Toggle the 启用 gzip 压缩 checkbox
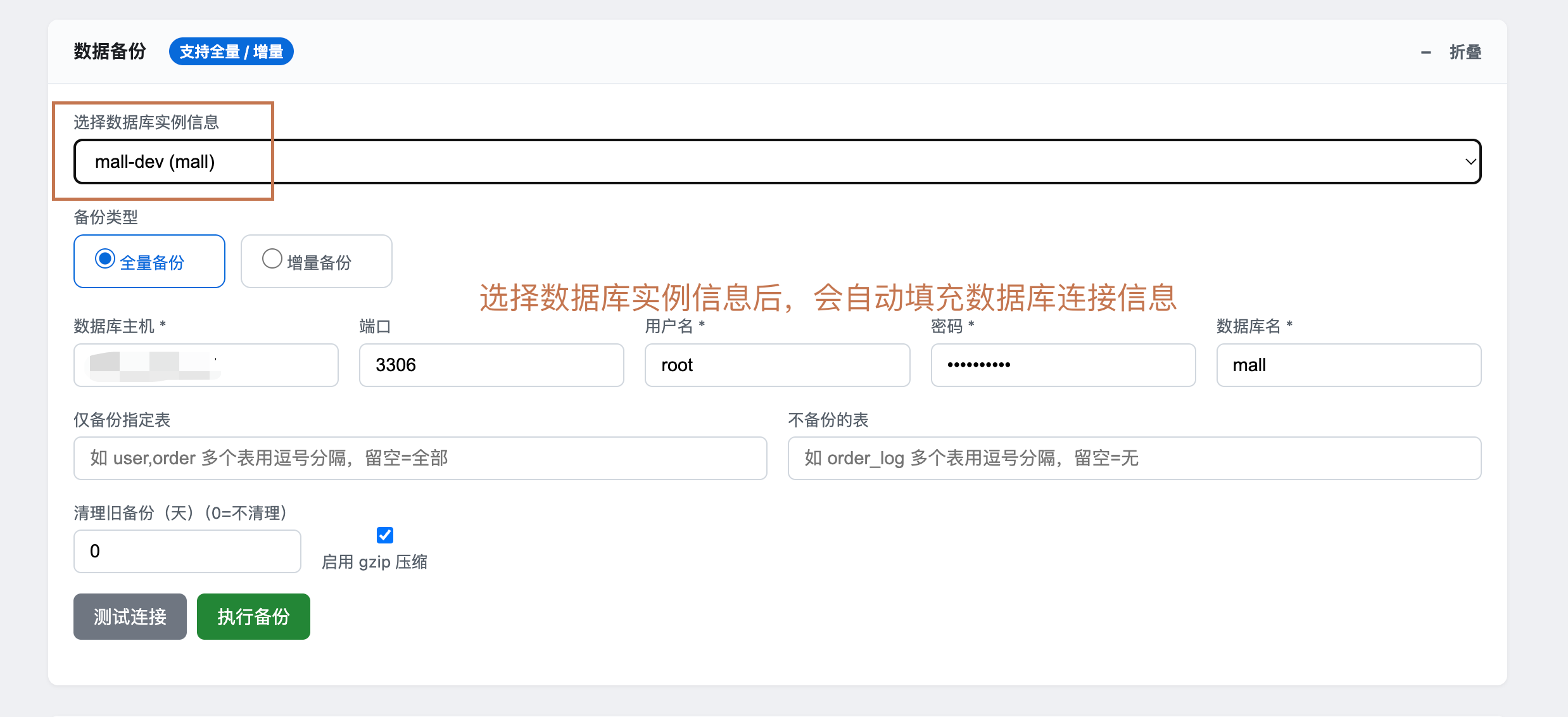 (384, 535)
